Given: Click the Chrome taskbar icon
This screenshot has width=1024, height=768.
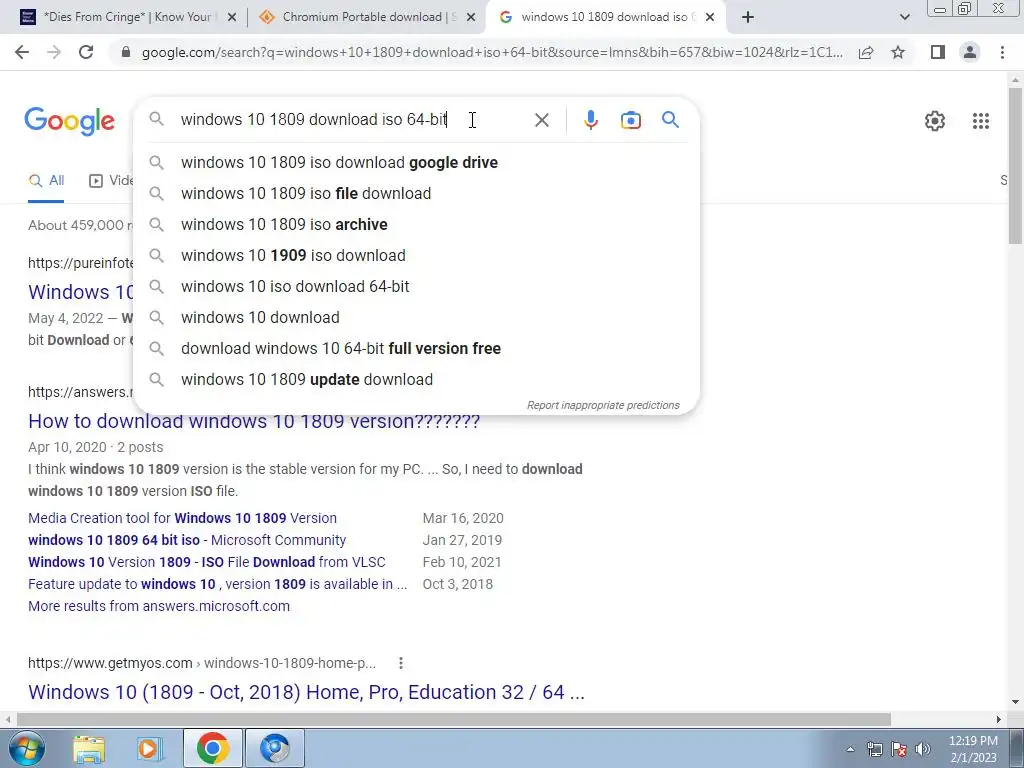Looking at the screenshot, I should [212, 748].
